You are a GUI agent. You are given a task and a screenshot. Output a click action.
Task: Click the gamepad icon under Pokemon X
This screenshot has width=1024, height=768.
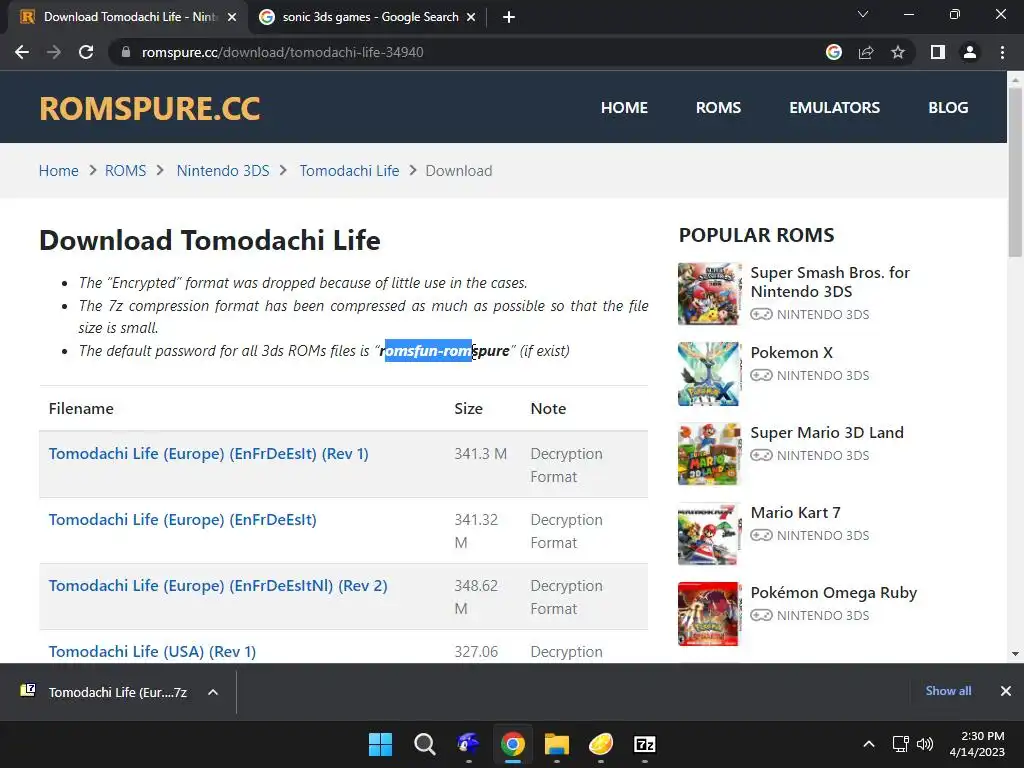[761, 376]
